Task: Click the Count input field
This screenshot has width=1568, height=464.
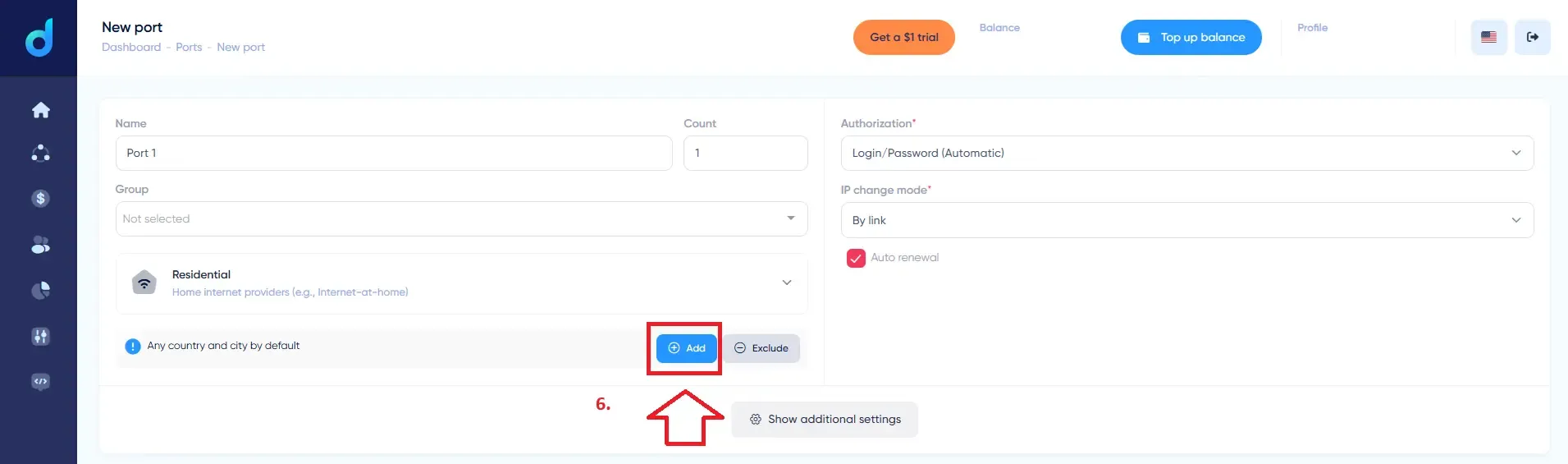Action: 745,154
